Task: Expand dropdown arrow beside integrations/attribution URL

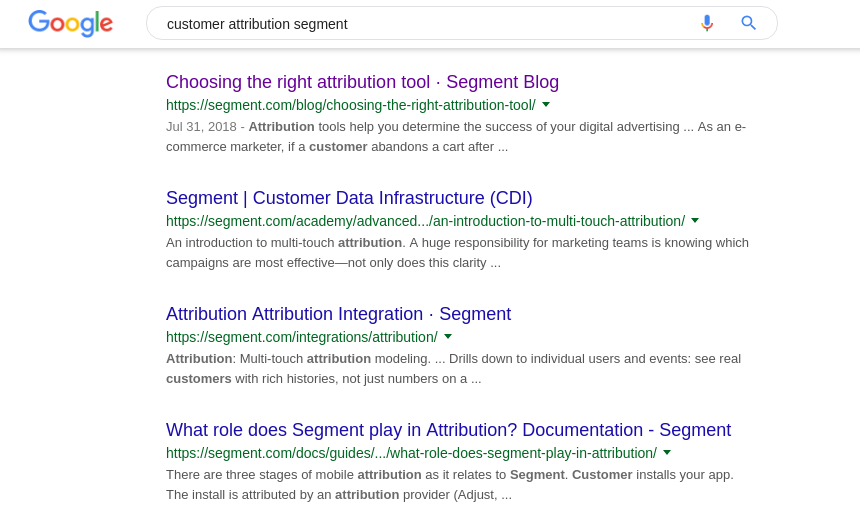Action: [x=448, y=336]
